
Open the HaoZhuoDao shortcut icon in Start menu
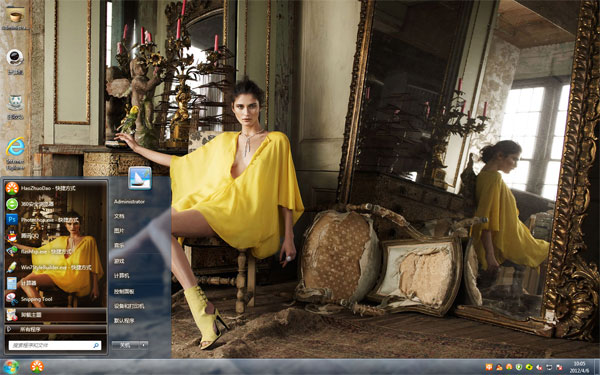pos(12,188)
